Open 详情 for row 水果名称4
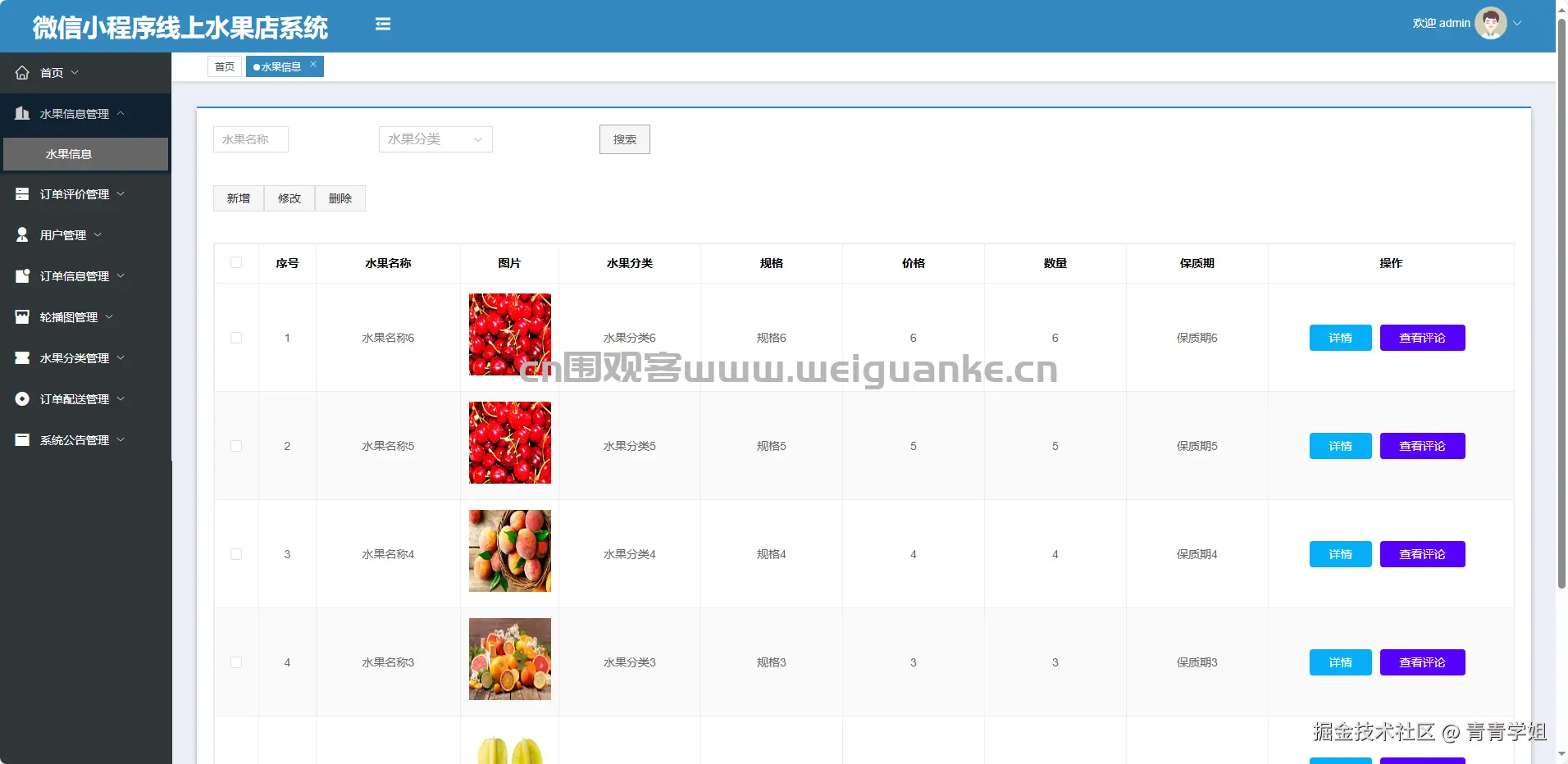 tap(1341, 554)
